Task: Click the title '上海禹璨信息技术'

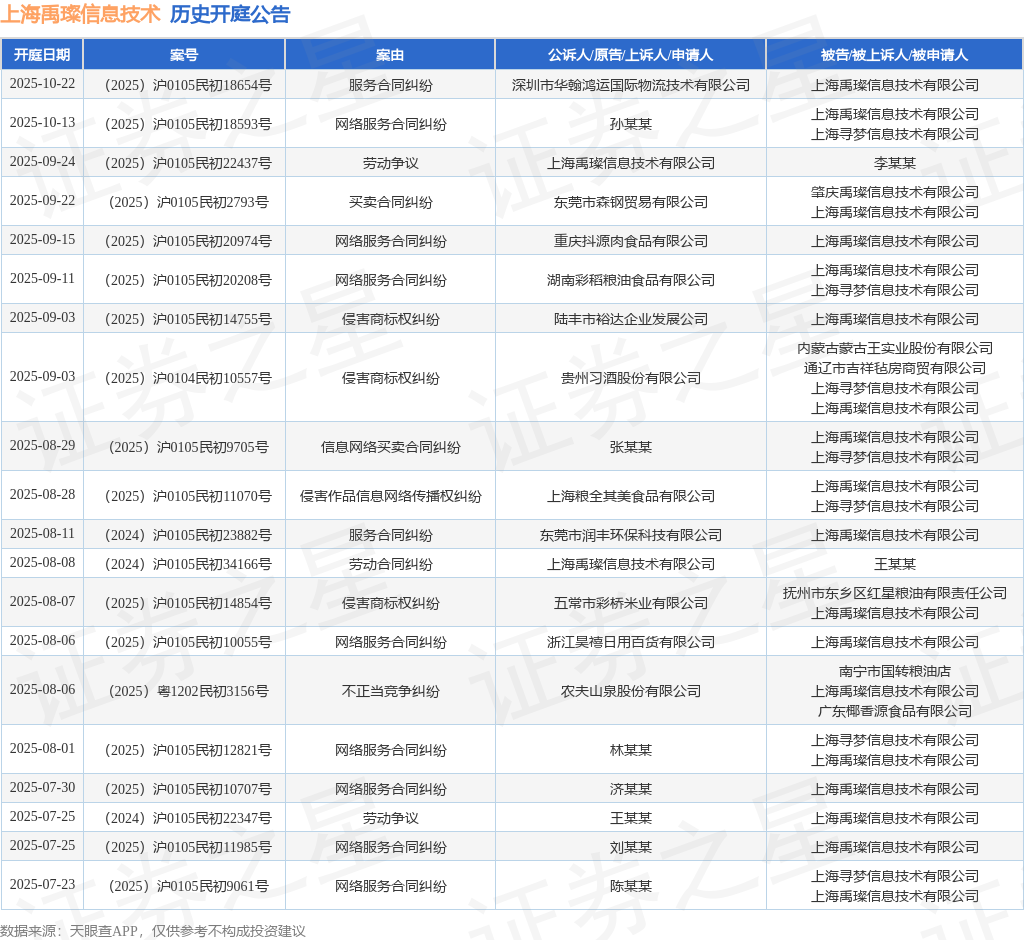Action: [80, 14]
